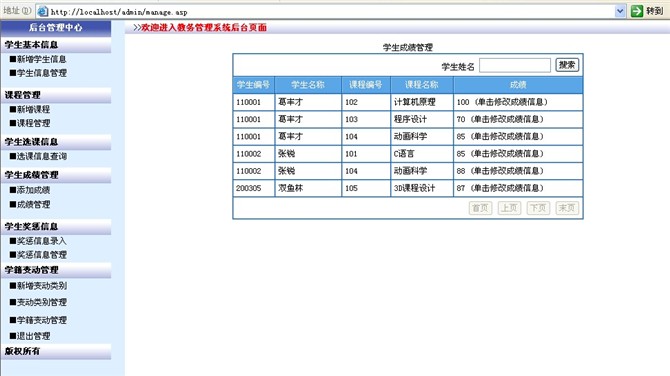Select 学生选课信息 section header
The width and height of the screenshot is (670, 376).
tap(56, 142)
